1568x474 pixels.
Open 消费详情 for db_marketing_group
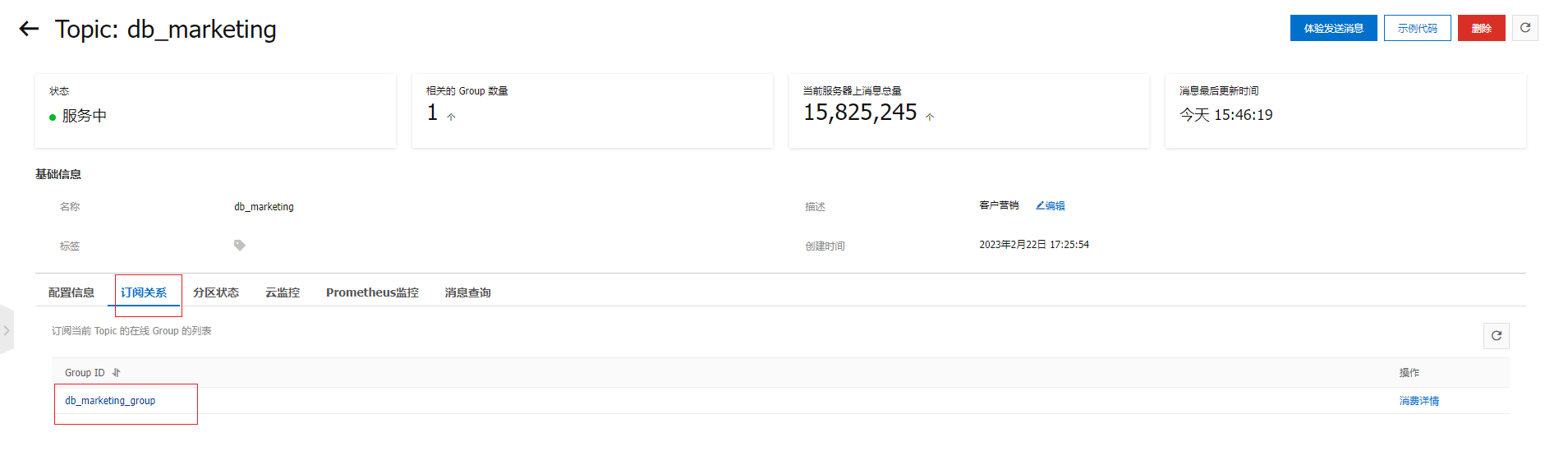(1419, 401)
